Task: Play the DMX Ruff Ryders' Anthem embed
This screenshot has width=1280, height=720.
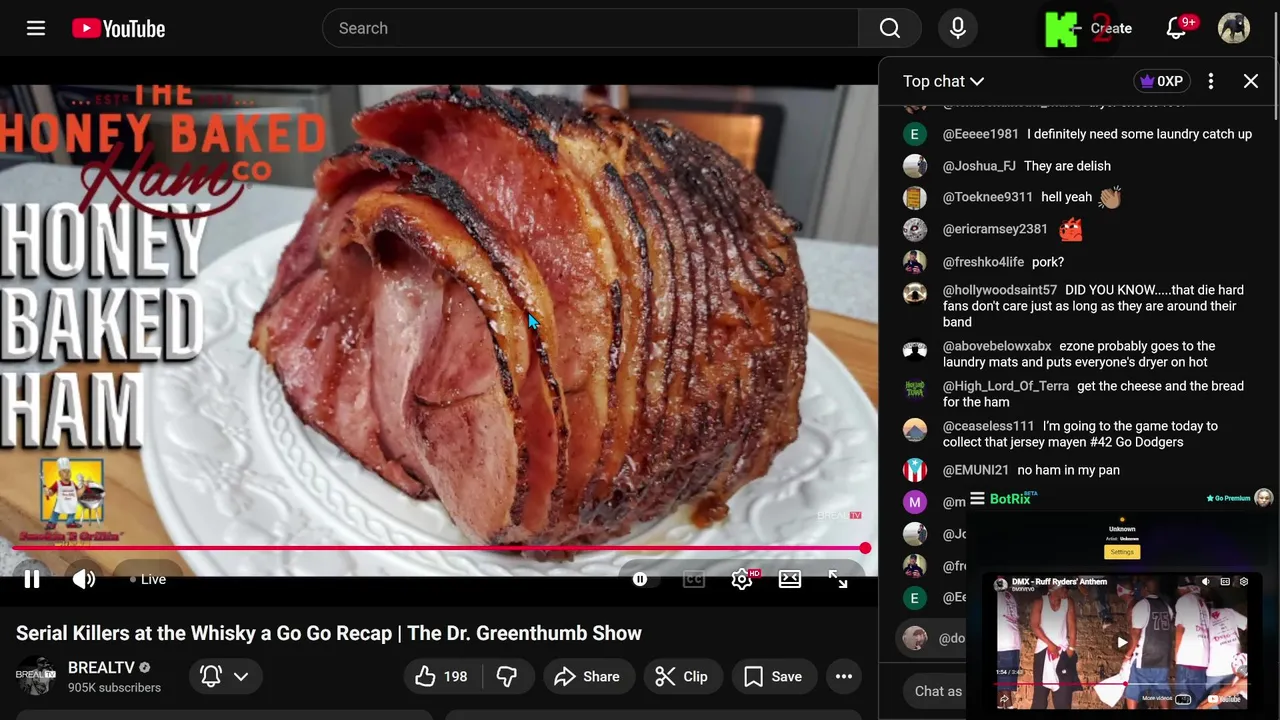Action: (x=1122, y=642)
